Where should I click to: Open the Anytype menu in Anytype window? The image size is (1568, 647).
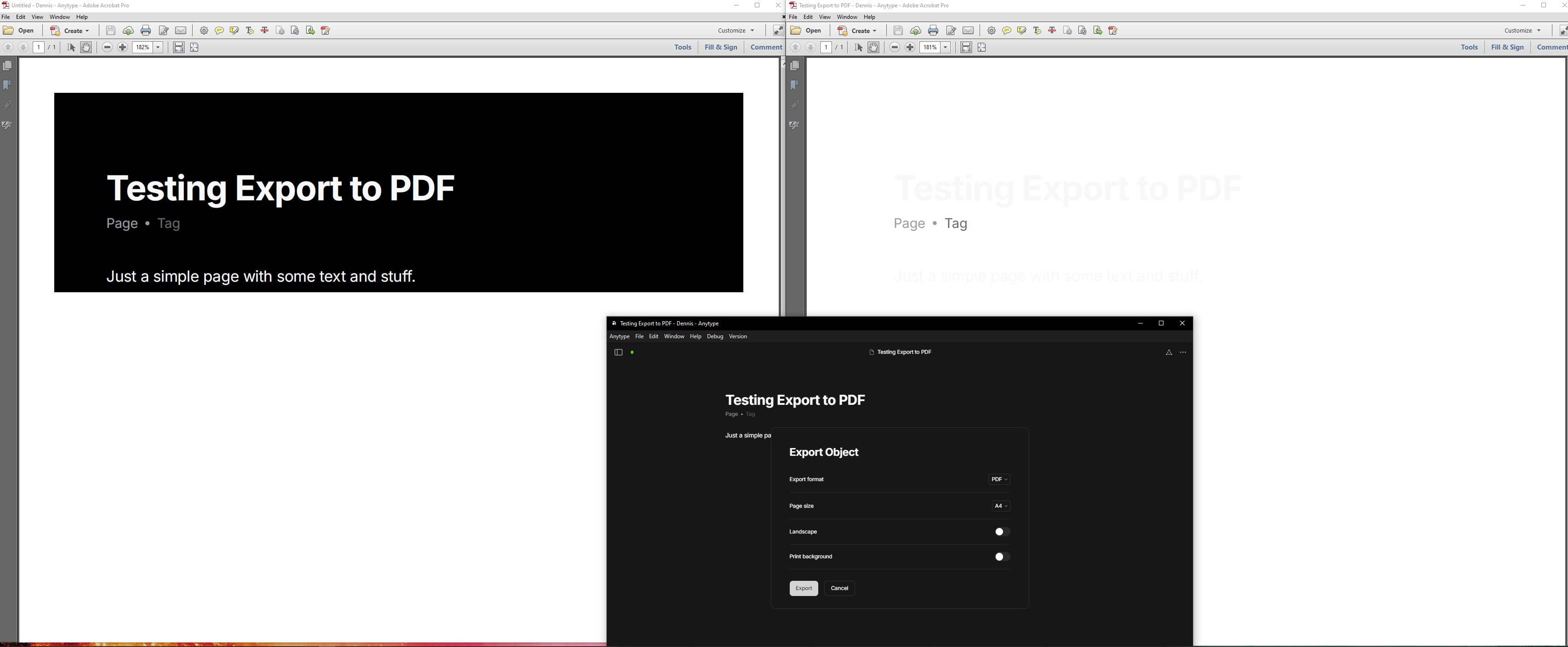(x=620, y=336)
